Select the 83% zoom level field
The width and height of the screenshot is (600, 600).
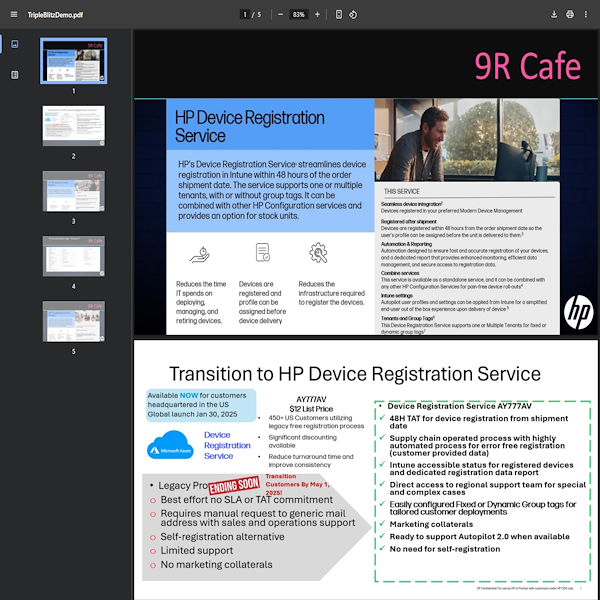pos(298,15)
